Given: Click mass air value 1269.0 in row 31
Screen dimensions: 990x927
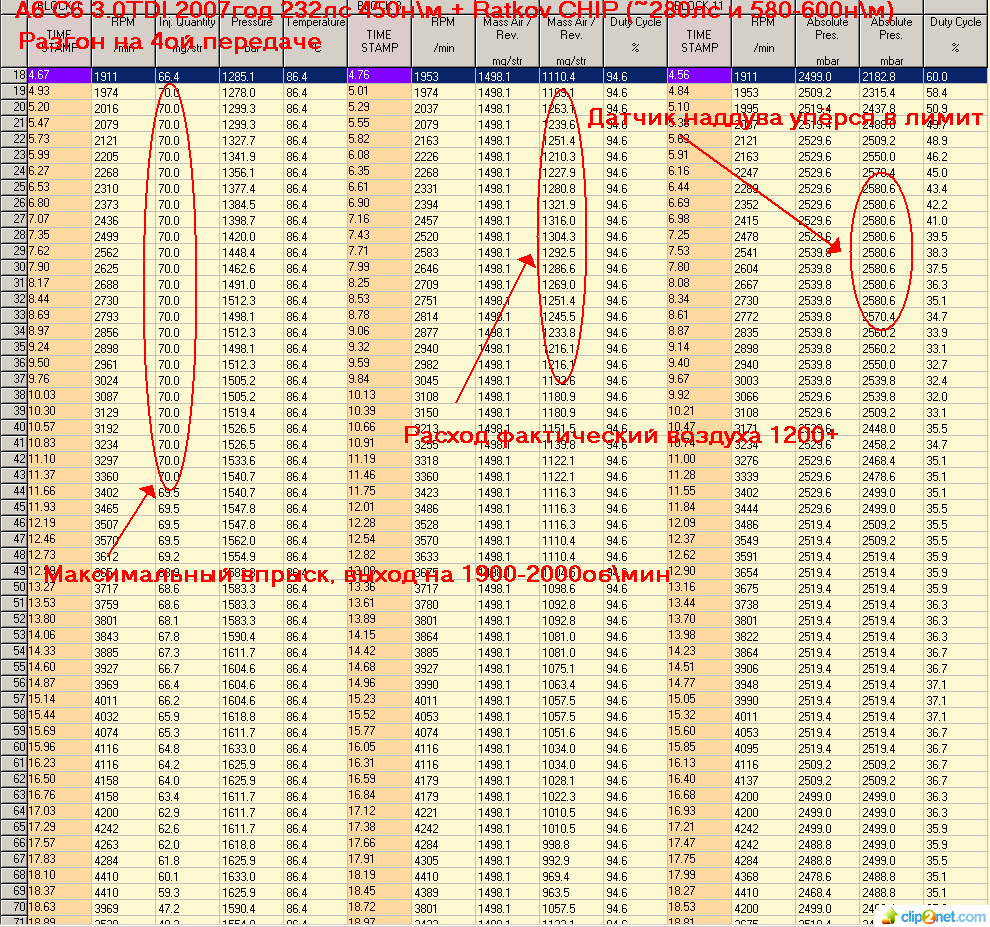Looking at the screenshot, I should pyautogui.click(x=571, y=284).
